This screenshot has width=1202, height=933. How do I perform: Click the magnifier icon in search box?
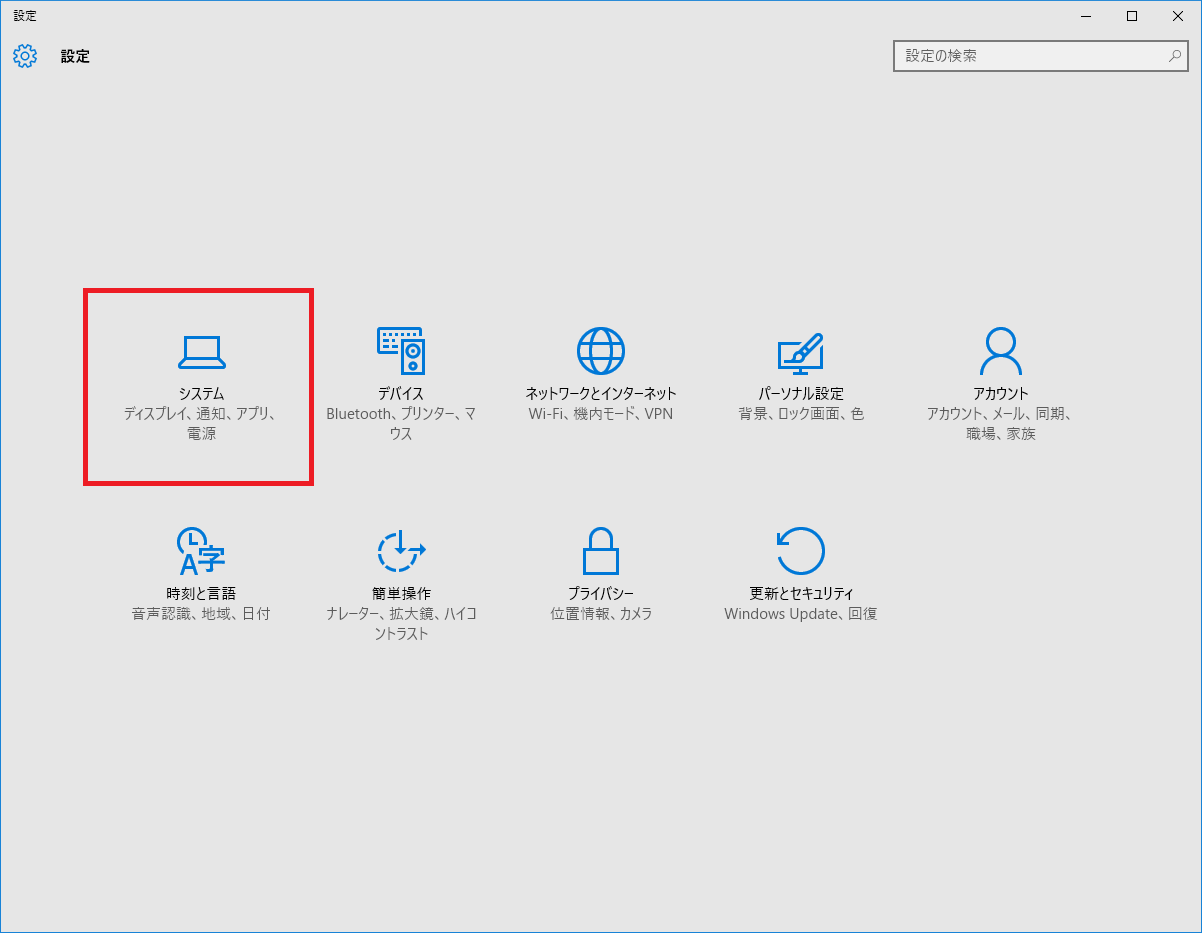1175,56
